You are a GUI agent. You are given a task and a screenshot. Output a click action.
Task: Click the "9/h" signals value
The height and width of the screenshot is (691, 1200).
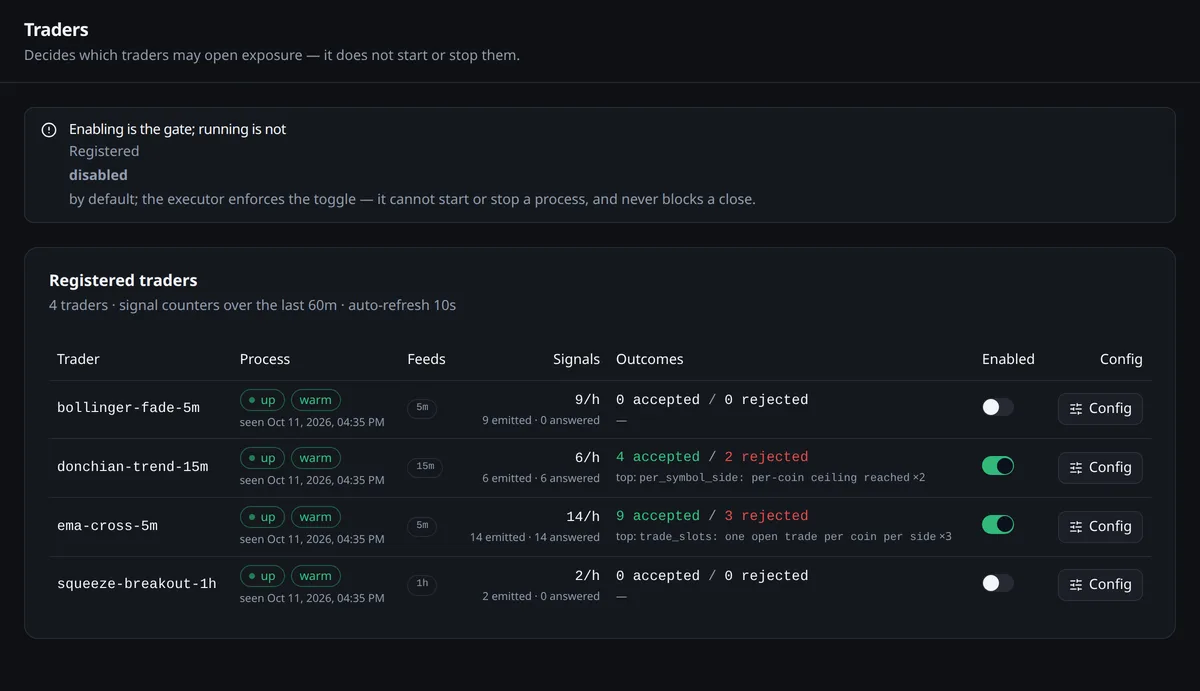click(587, 400)
